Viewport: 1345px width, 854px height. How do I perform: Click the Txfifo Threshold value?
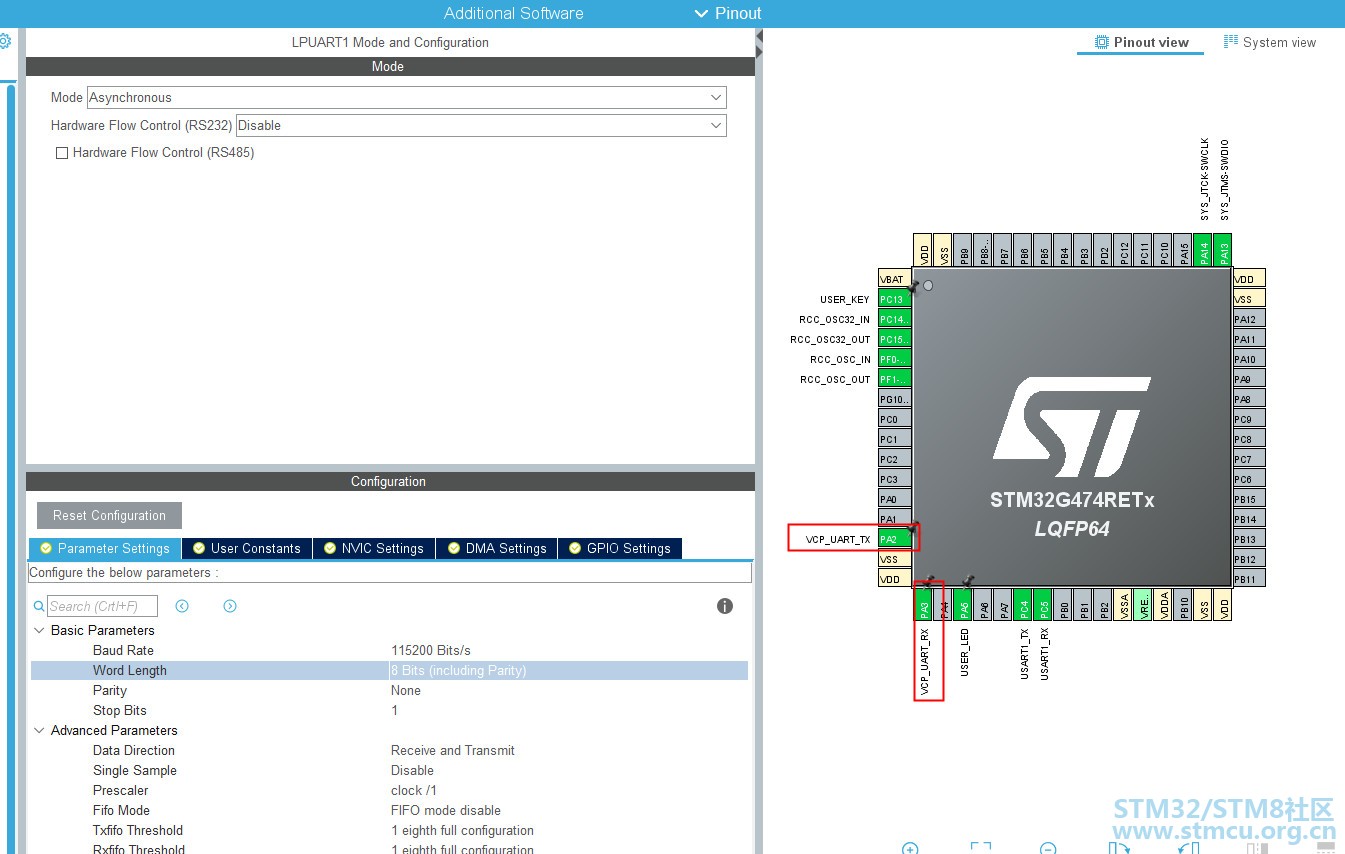[462, 831]
